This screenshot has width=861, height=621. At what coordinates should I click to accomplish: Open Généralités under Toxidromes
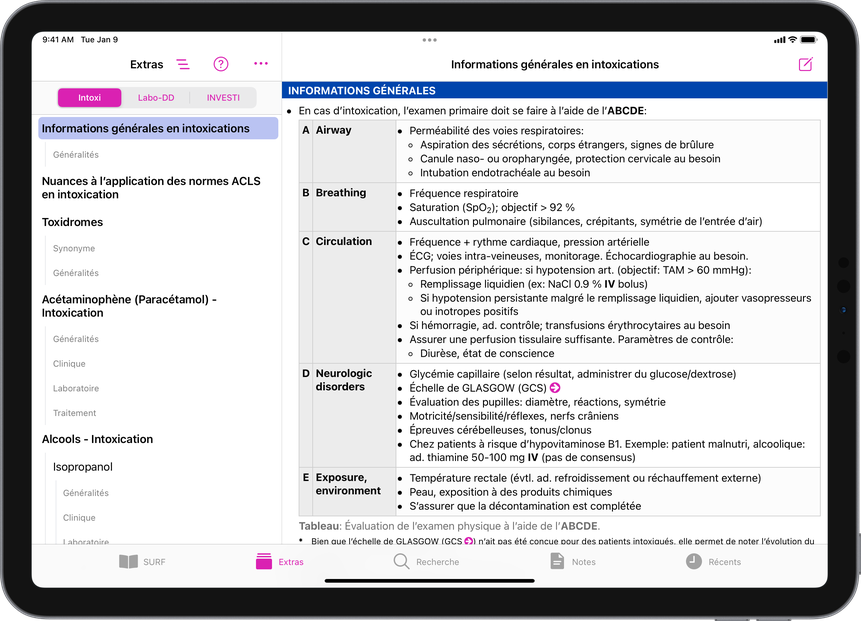(76, 273)
